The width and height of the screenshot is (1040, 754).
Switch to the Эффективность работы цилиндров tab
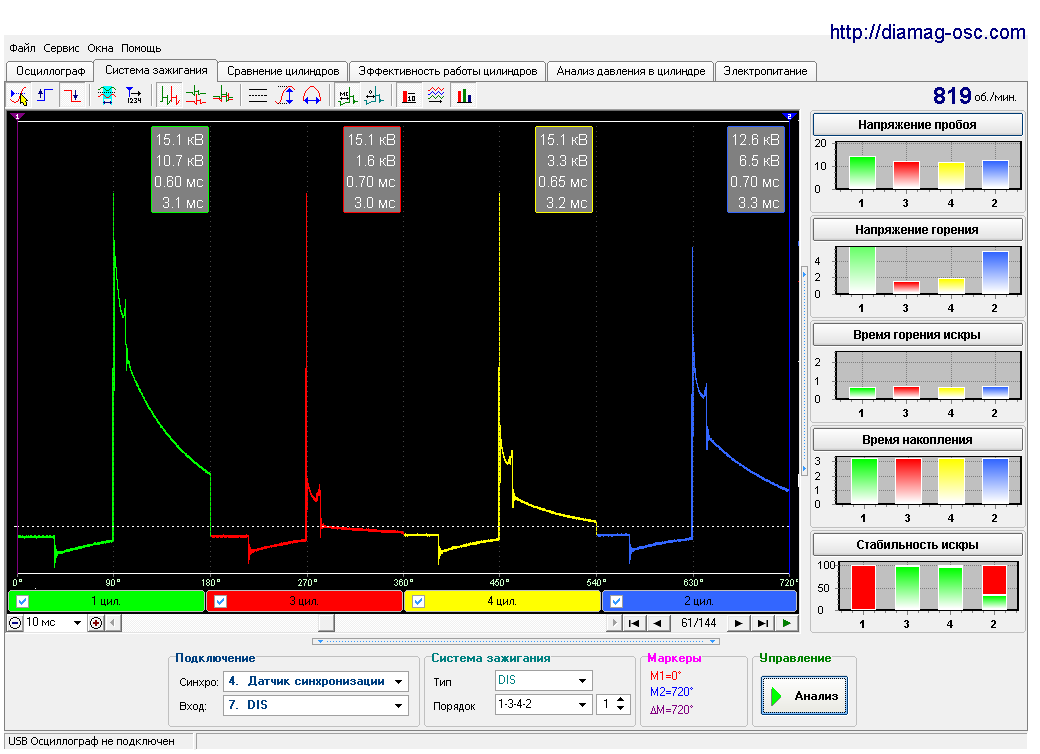448,71
